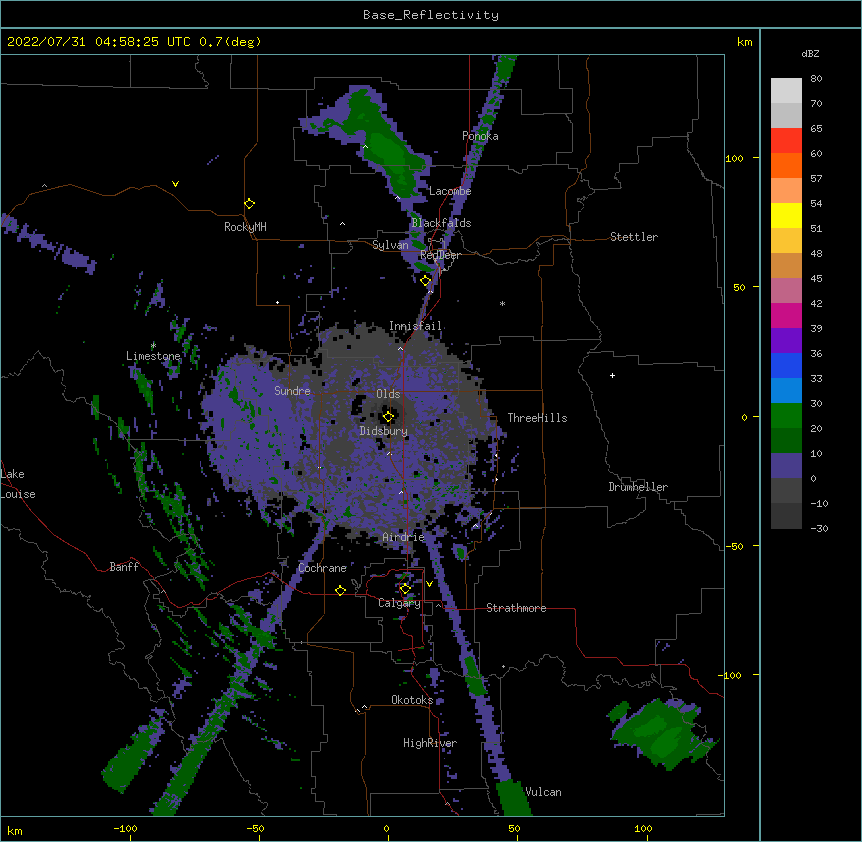Image resolution: width=862 pixels, height=842 pixels.
Task: Click the magenta 39 dBZ legend swatch
Action: tap(786, 315)
